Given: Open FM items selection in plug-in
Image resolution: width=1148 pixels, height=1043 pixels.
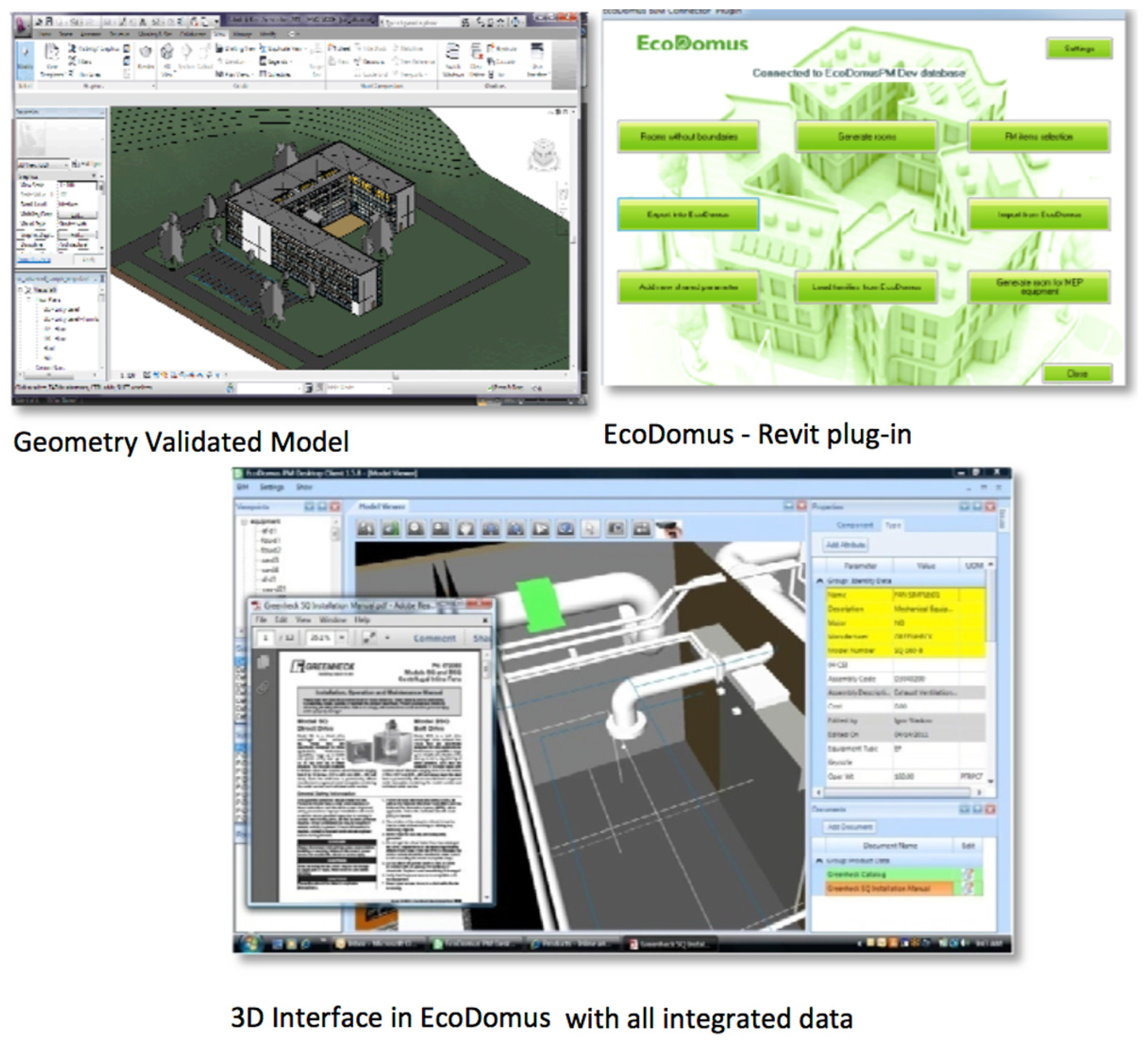Looking at the screenshot, I should (1039, 136).
